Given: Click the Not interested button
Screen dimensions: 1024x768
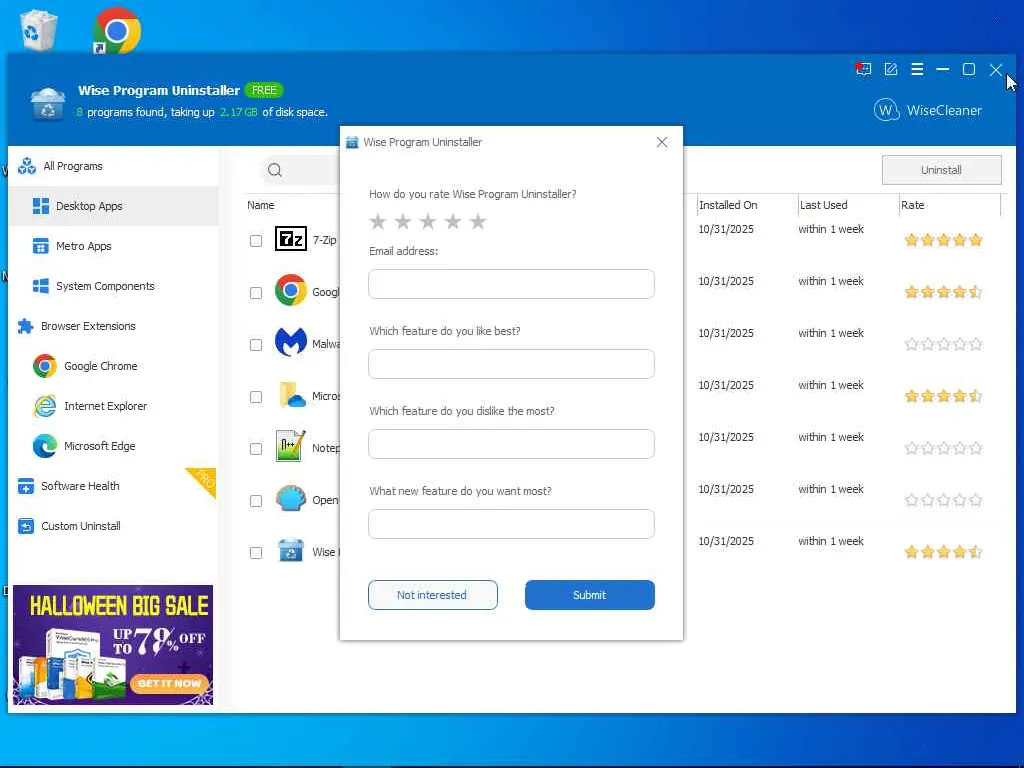Looking at the screenshot, I should 432,595.
